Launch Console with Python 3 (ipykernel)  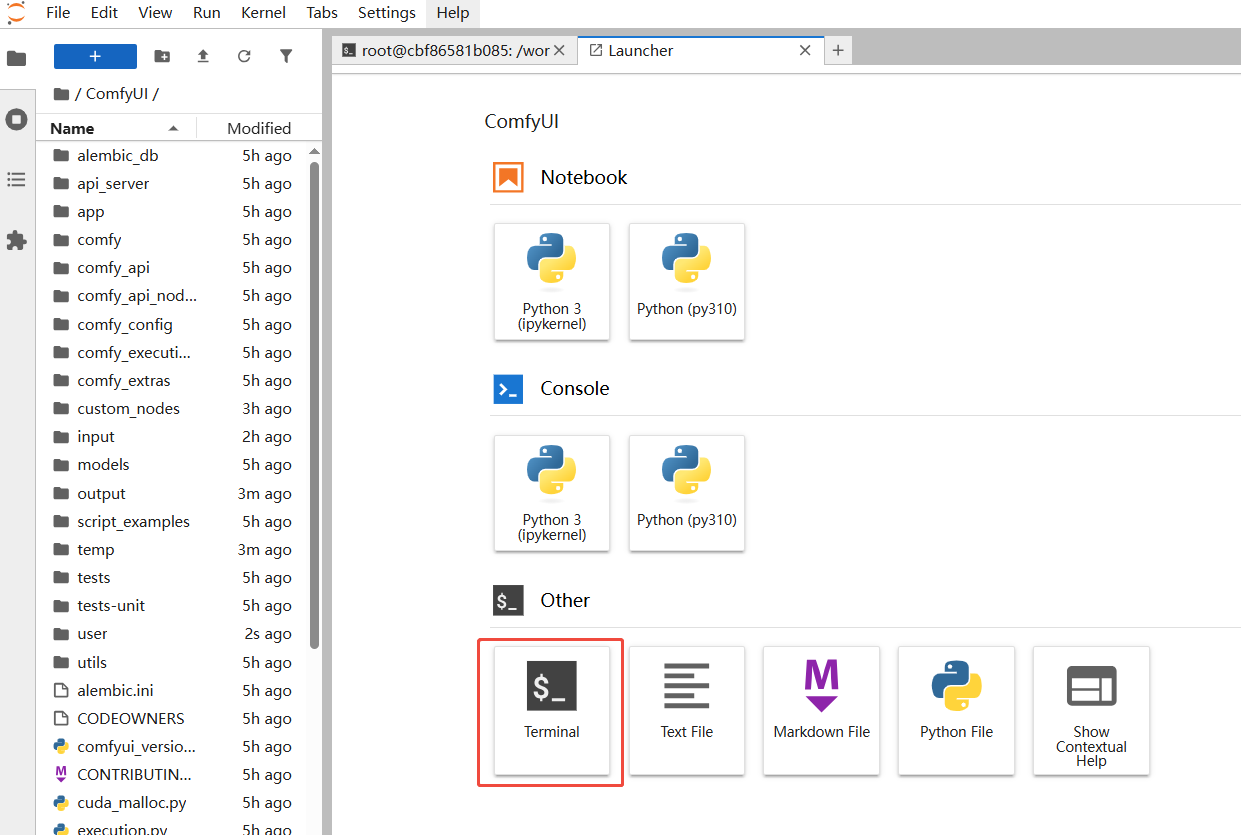(552, 492)
